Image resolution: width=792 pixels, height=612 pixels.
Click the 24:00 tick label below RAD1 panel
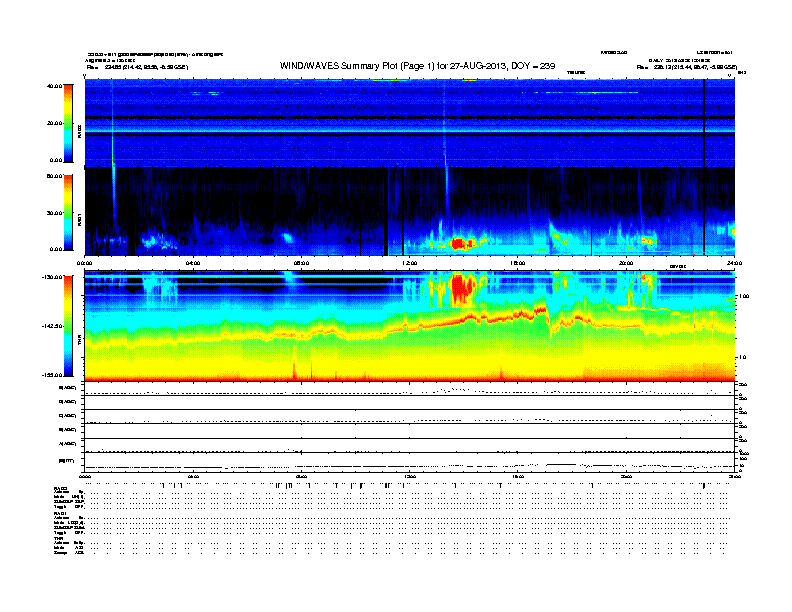[734, 263]
